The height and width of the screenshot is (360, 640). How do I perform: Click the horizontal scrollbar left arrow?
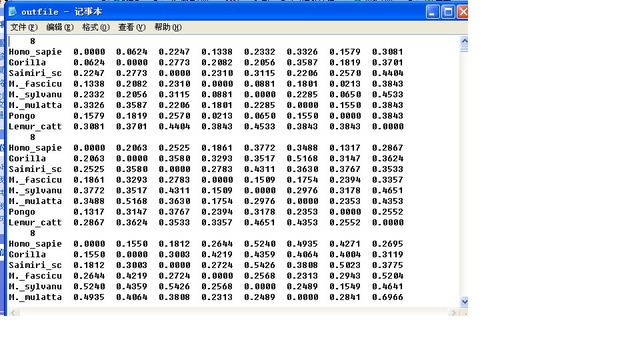click(x=13, y=313)
